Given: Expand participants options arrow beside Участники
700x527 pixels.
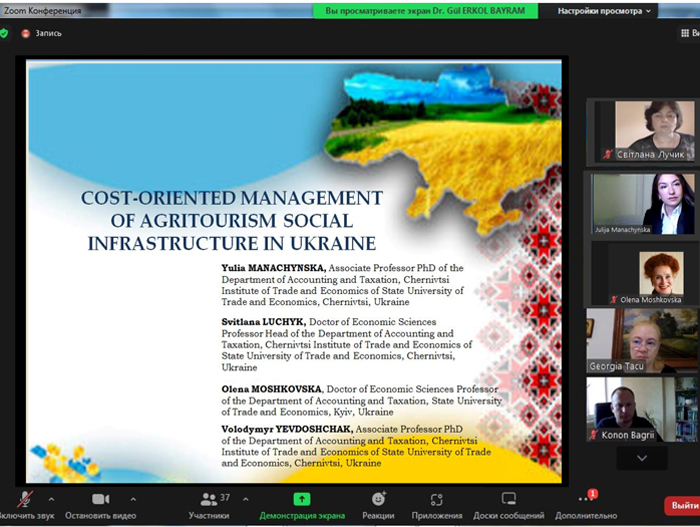Looking at the screenshot, I should 246,499.
